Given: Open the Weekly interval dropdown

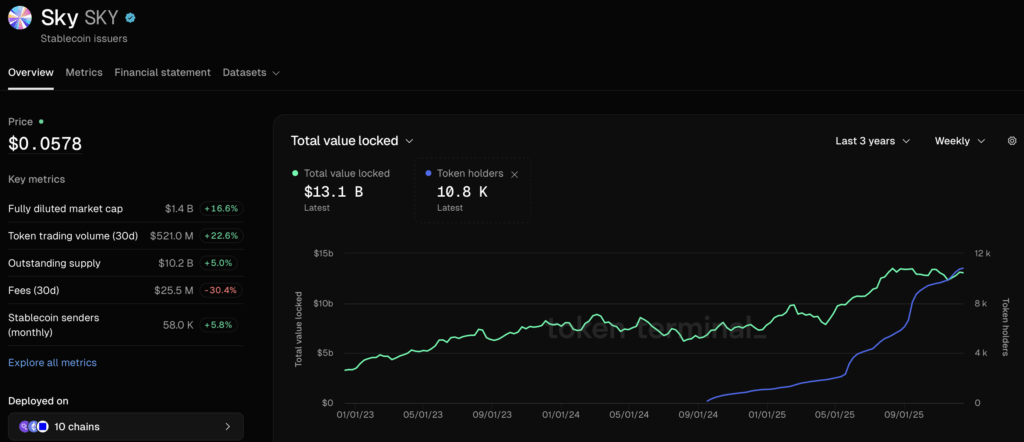Looking at the screenshot, I should [x=959, y=141].
